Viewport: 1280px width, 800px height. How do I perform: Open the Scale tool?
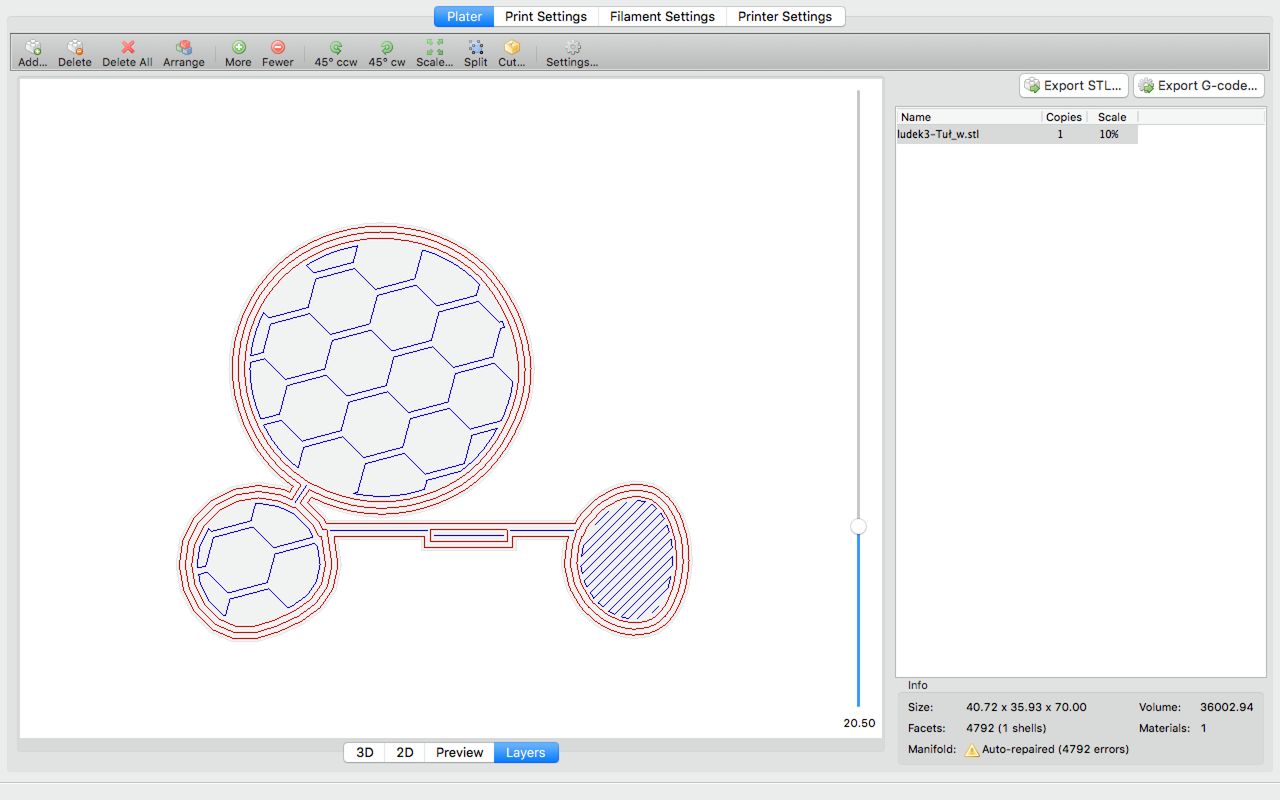click(x=434, y=48)
